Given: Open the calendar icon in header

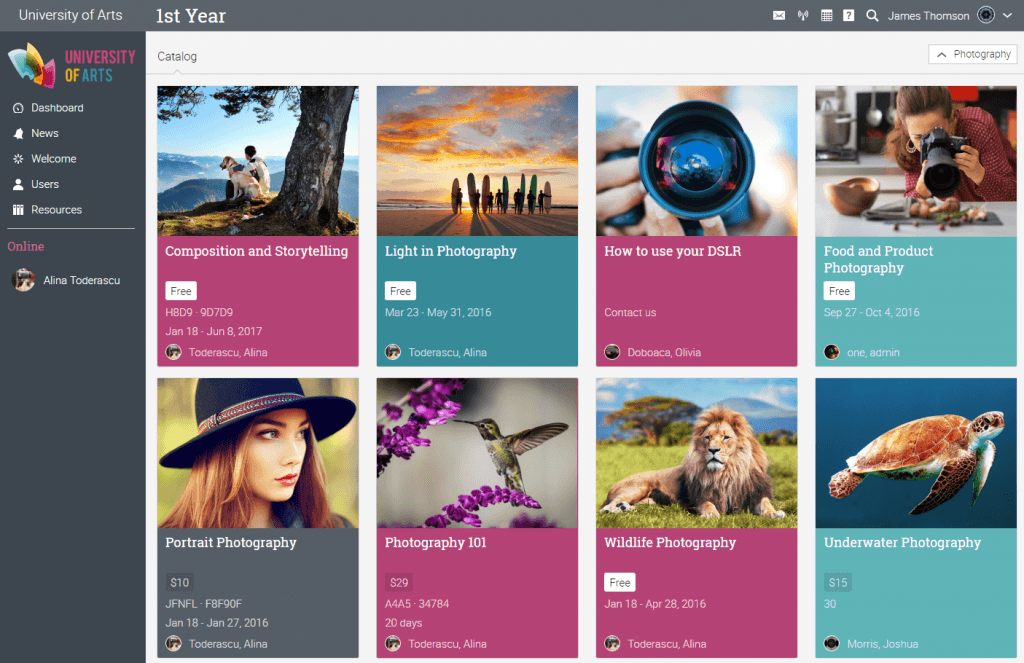Looking at the screenshot, I should (x=826, y=16).
